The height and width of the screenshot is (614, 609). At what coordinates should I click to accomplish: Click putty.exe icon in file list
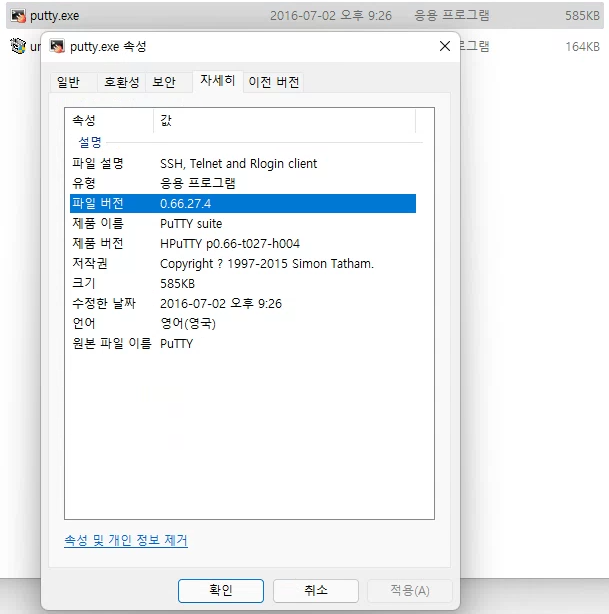(x=18, y=16)
